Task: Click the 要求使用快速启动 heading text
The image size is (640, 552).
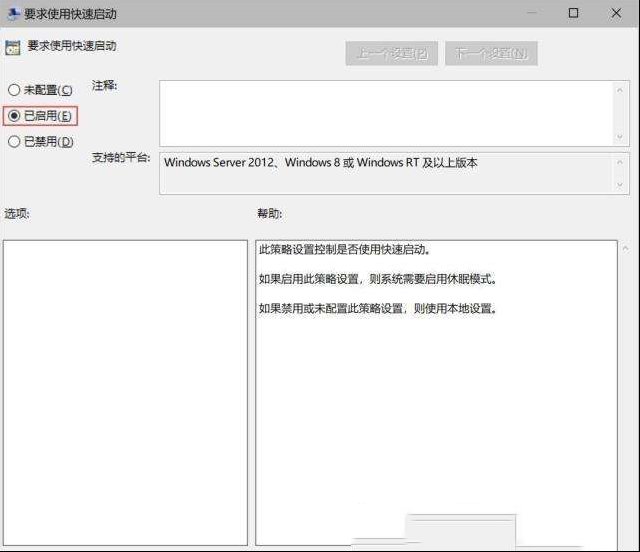Action: click(72, 46)
